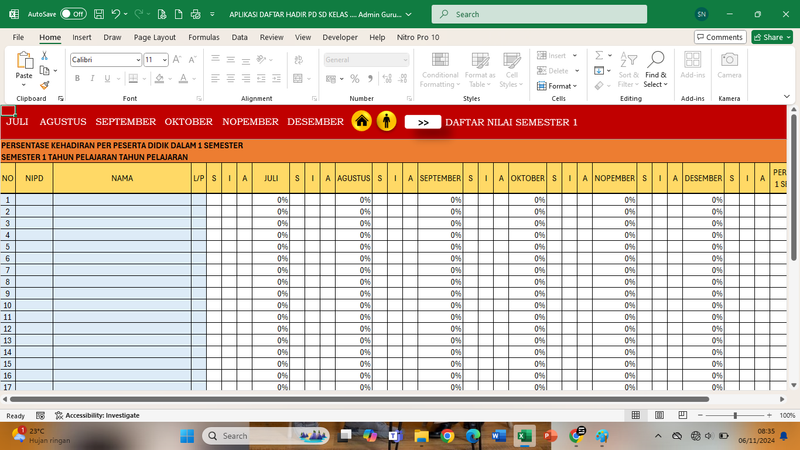
Task: Decrease font size with small A icon
Action: pyautogui.click(x=192, y=60)
